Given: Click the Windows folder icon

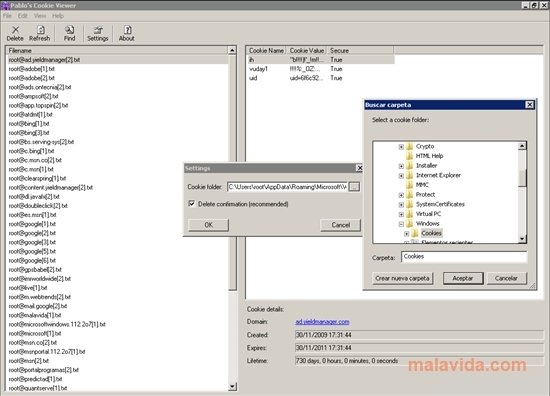Looking at the screenshot, I should click(410, 223).
